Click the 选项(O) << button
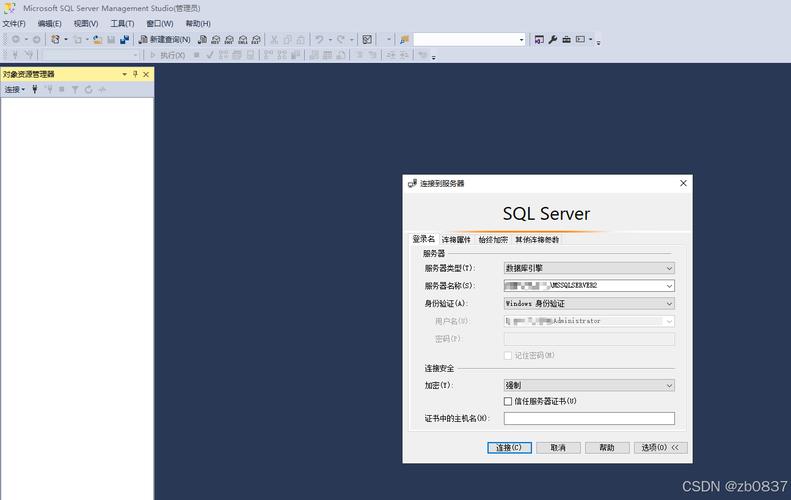791x500 pixels. point(660,448)
